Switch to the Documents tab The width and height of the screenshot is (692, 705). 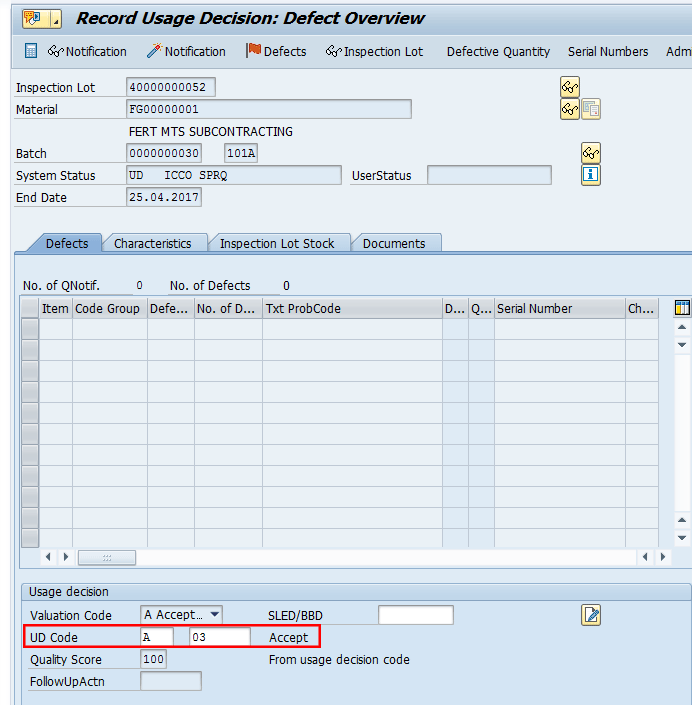394,243
